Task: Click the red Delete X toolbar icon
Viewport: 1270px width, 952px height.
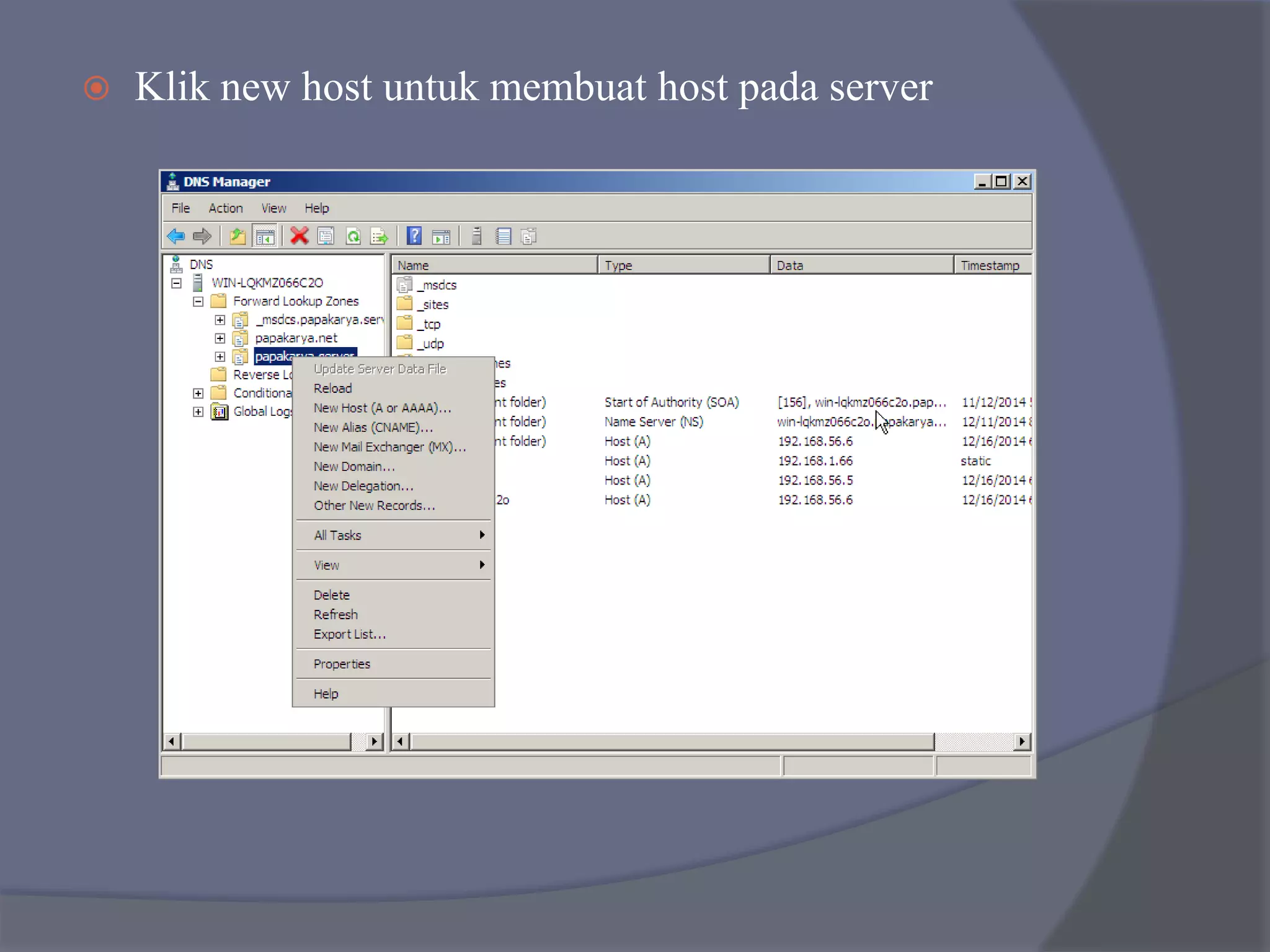Action: click(300, 236)
